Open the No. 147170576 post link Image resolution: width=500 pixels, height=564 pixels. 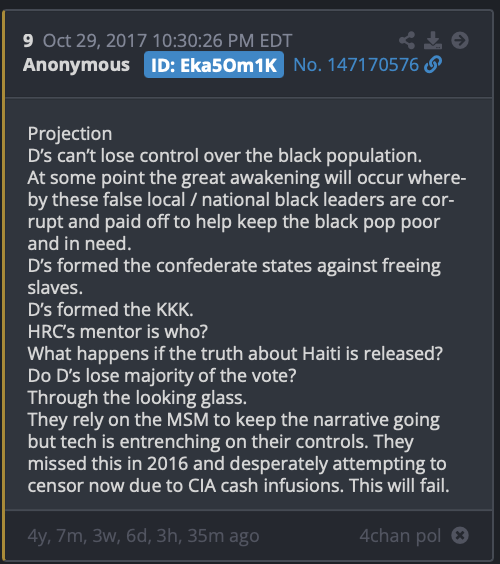point(356,65)
